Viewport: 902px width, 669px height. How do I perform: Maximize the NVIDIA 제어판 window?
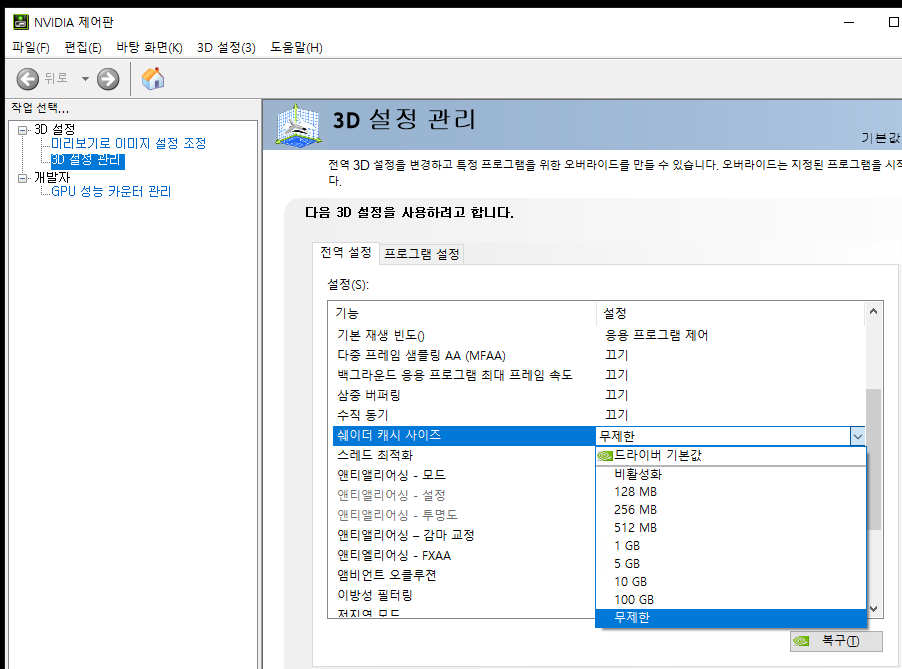click(x=893, y=22)
